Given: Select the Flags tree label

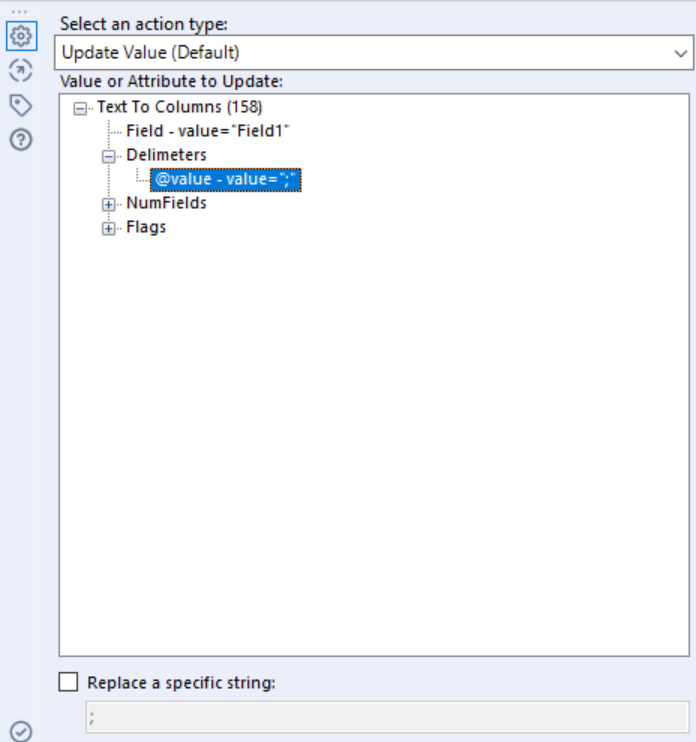Looking at the screenshot, I should tap(146, 228).
